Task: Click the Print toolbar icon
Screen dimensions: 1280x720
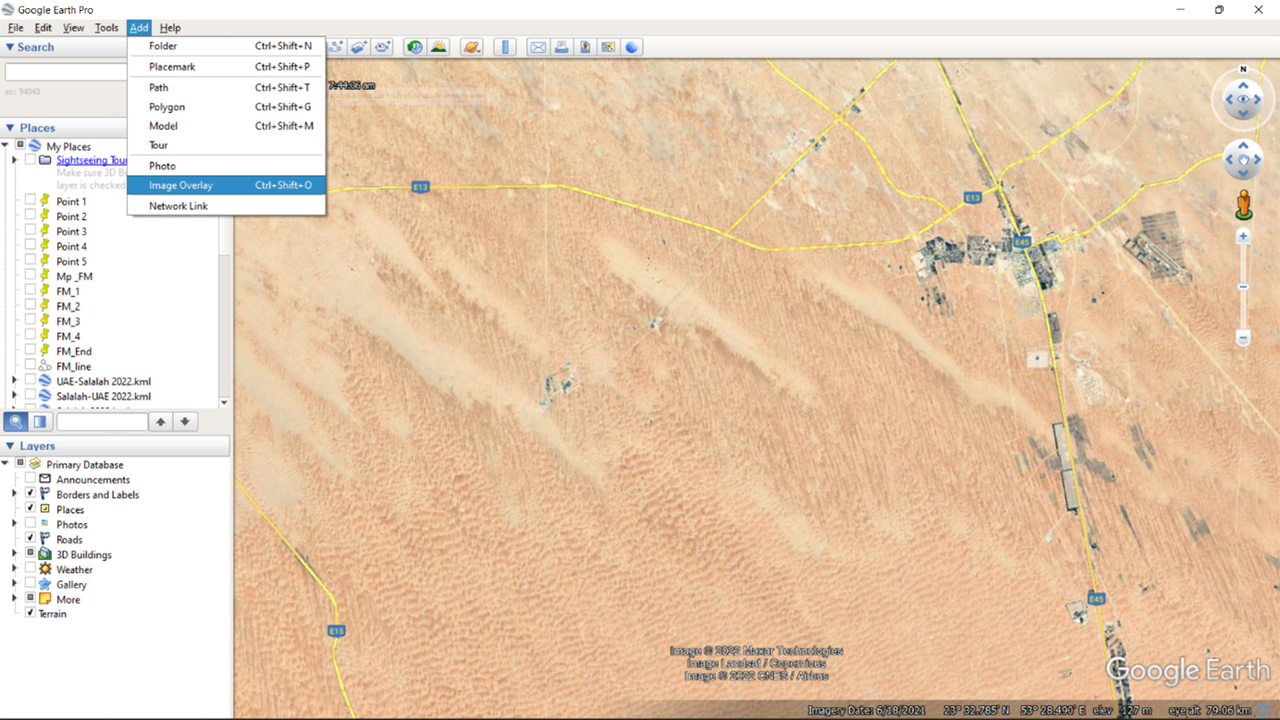Action: (x=561, y=47)
